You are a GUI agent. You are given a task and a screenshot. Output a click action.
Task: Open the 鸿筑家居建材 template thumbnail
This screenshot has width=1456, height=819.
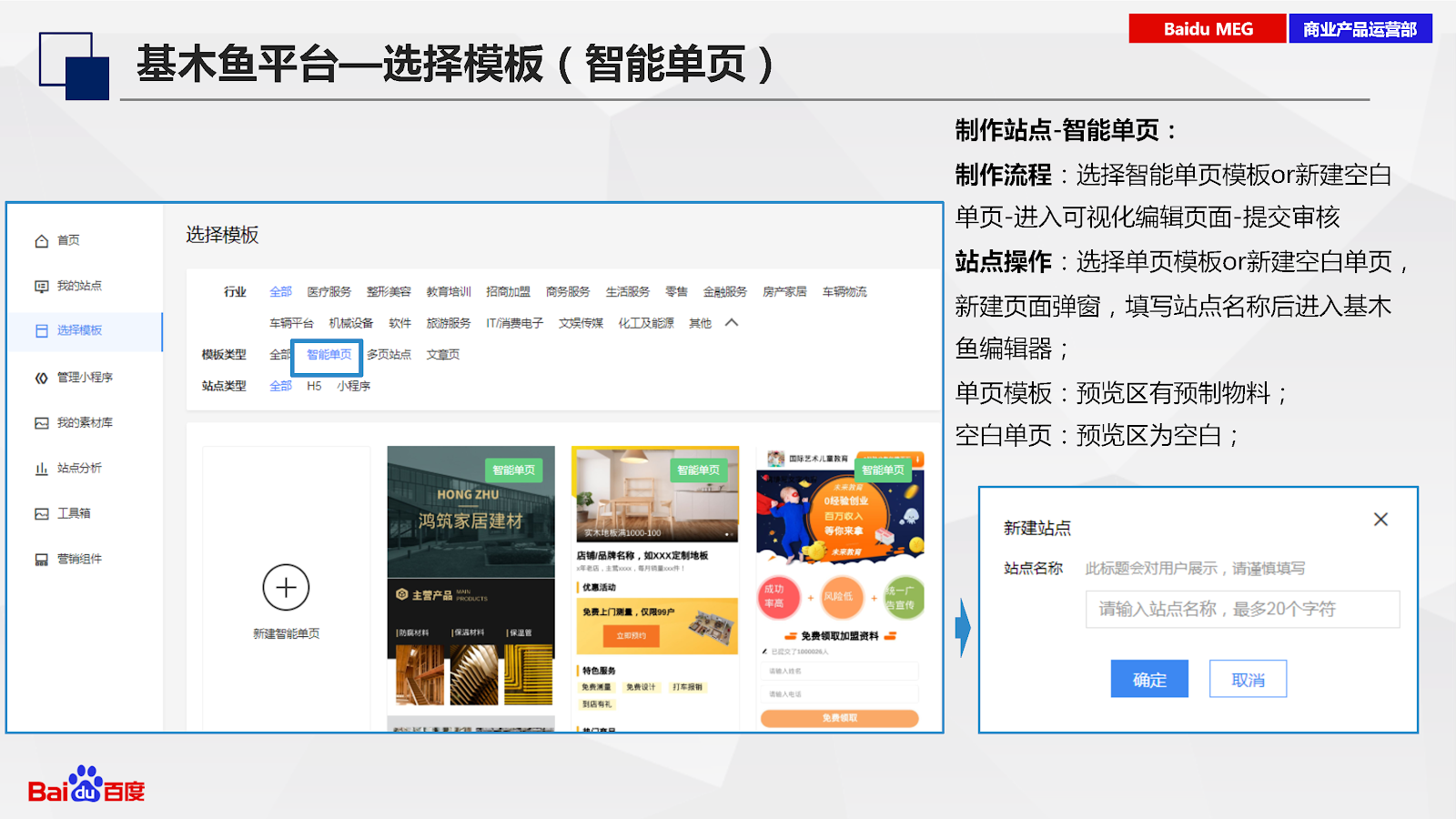470,588
